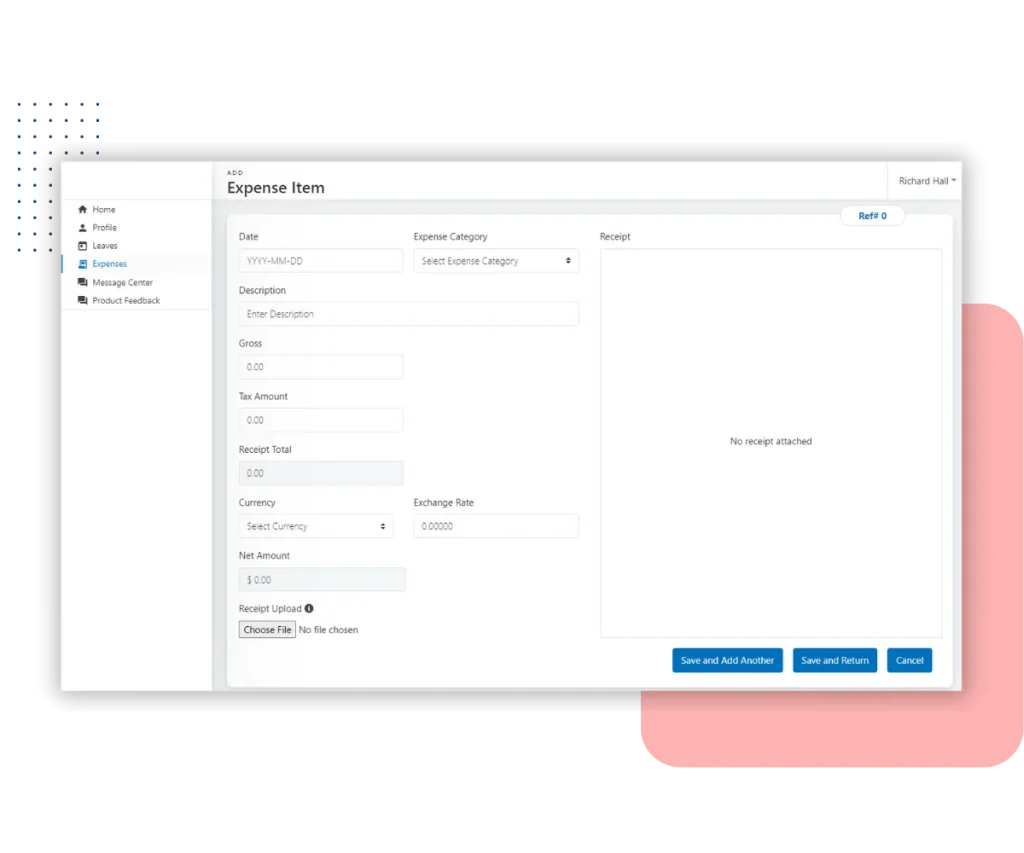Click the Product Feedback icon
Viewport: 1024px width, 853px height.
click(x=83, y=301)
